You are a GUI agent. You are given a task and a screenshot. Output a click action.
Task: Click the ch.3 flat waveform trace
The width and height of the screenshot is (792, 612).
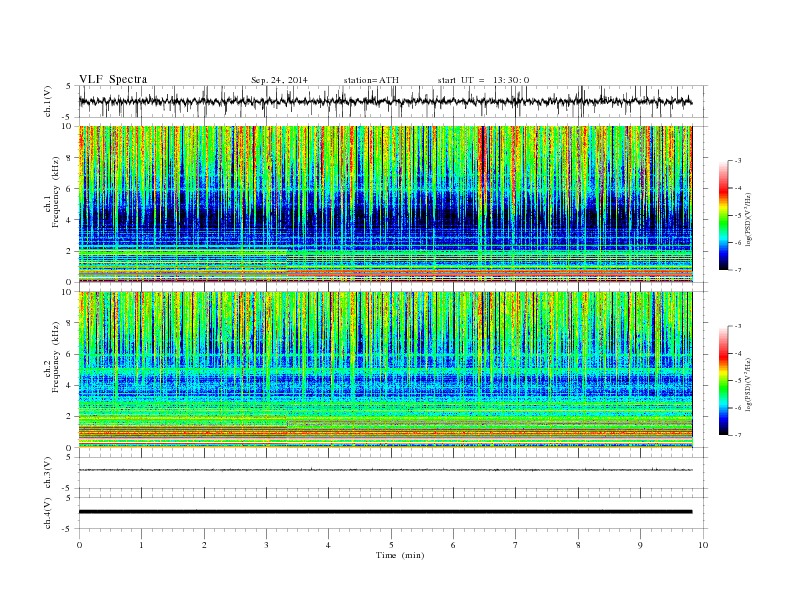coord(386,470)
